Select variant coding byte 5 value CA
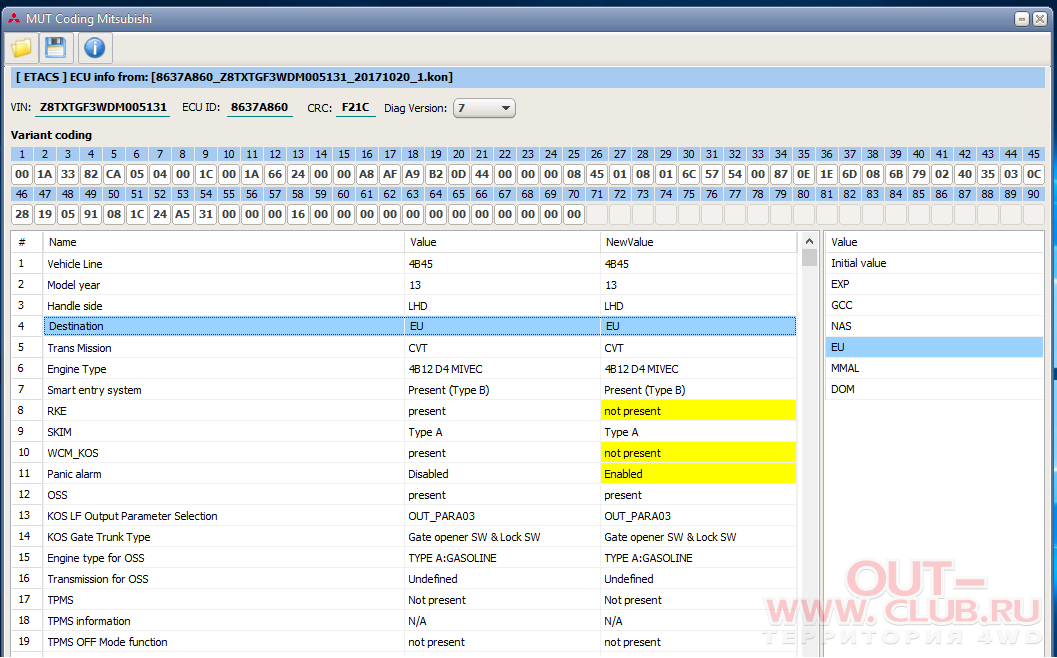Image resolution: width=1057 pixels, height=658 pixels. pyautogui.click(x=114, y=175)
